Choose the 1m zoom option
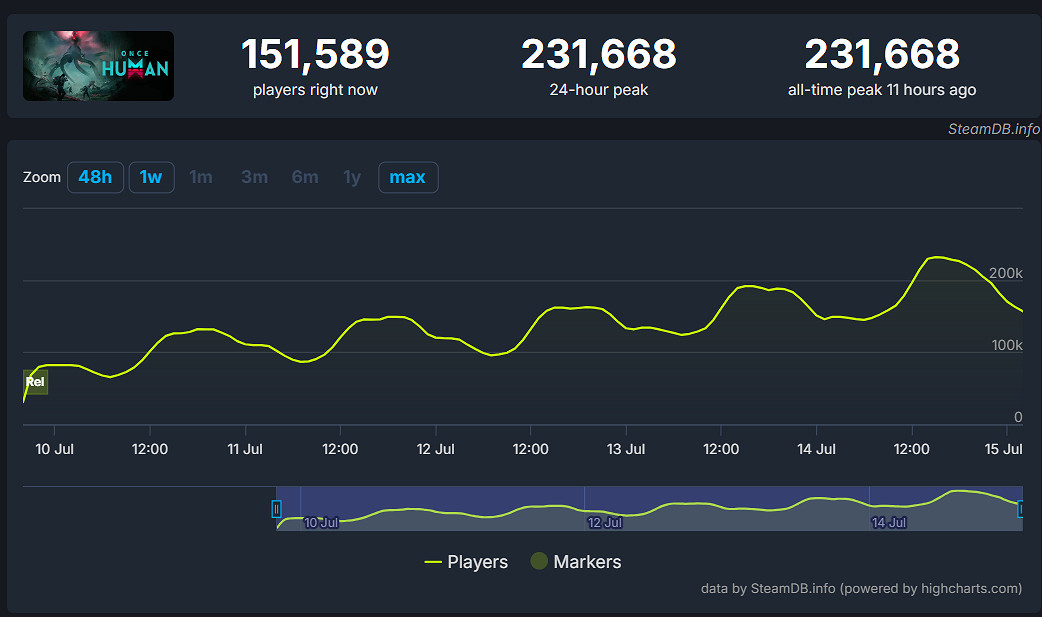Screen dimensions: 1042x617 click(x=201, y=177)
